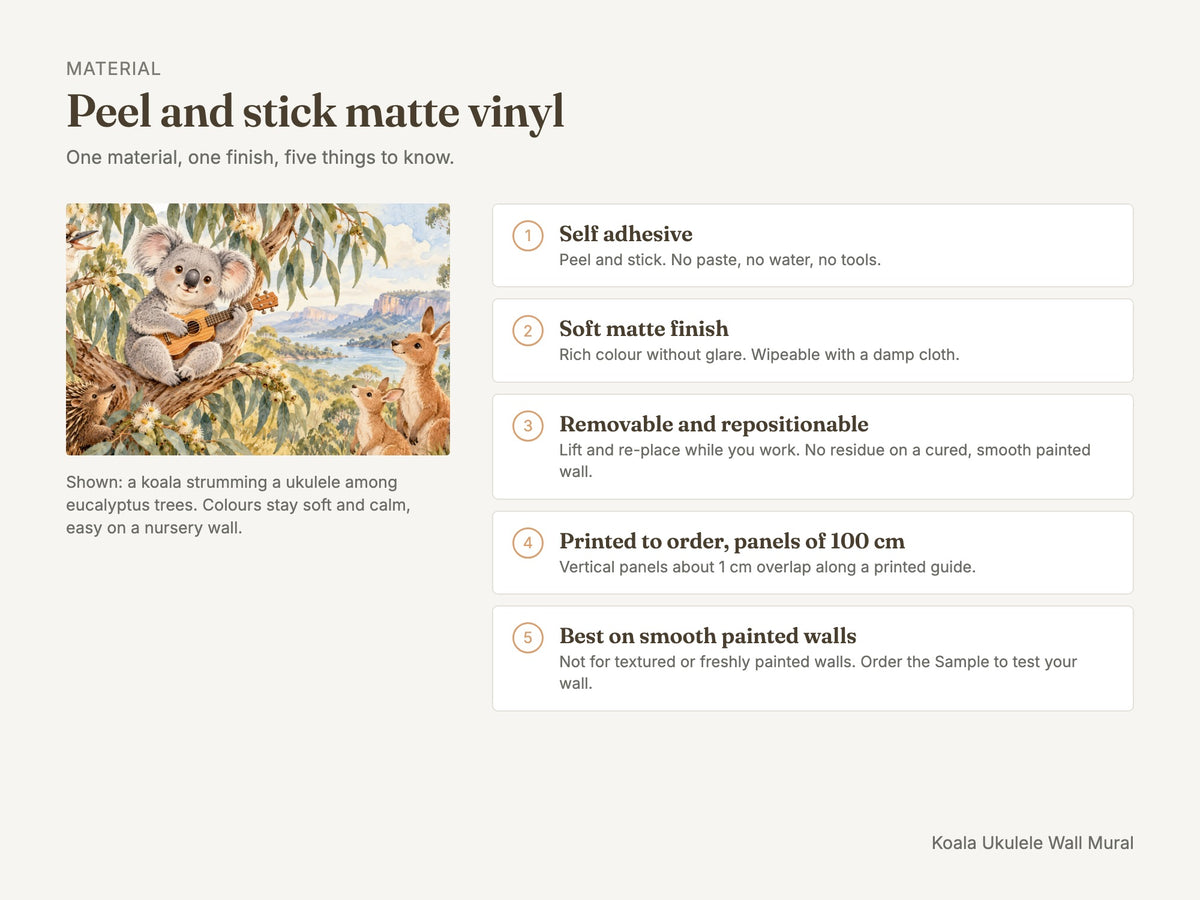
Task: Click the number 3 circle icon
Action: [x=528, y=426]
